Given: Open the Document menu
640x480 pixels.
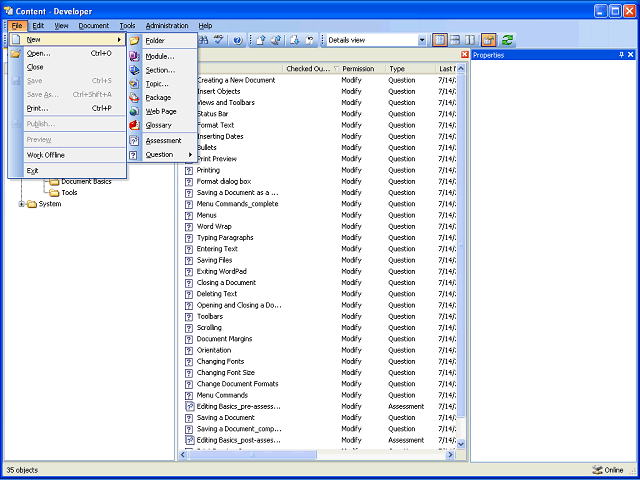Looking at the screenshot, I should click(x=93, y=26).
